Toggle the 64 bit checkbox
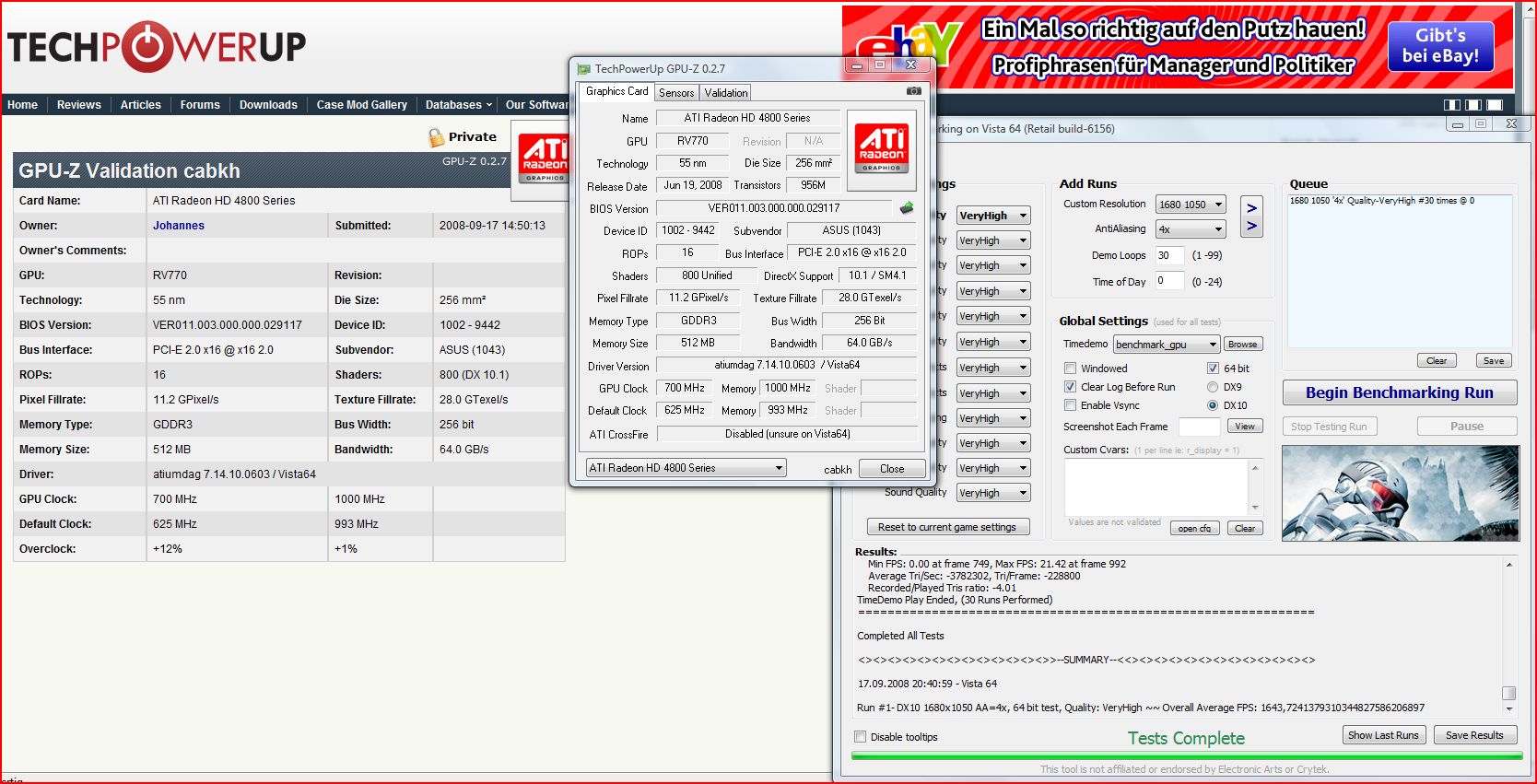The image size is (1537, 784). (x=1213, y=369)
